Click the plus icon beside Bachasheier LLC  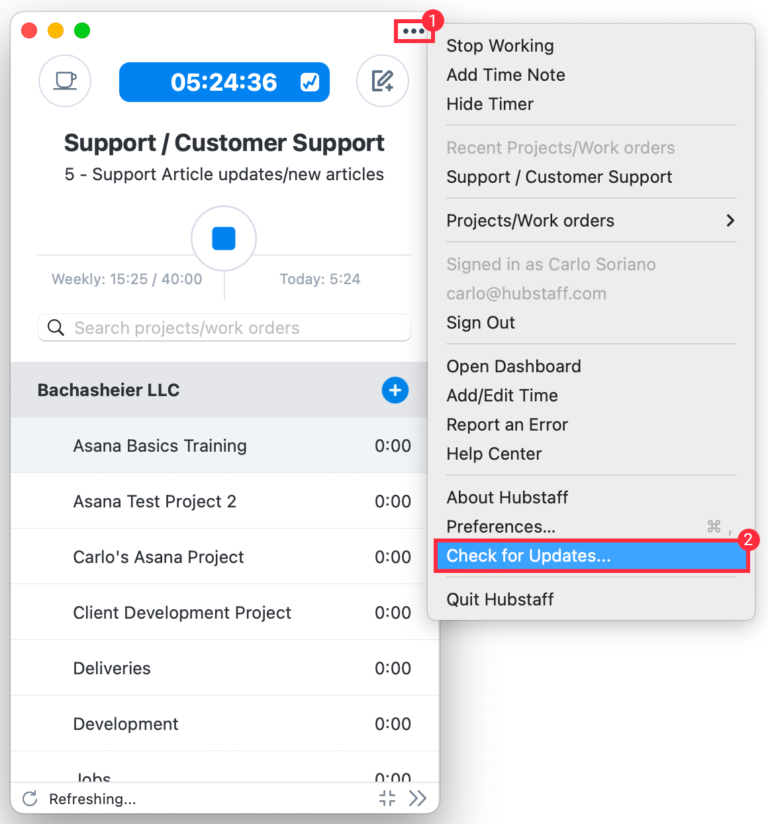tap(395, 391)
